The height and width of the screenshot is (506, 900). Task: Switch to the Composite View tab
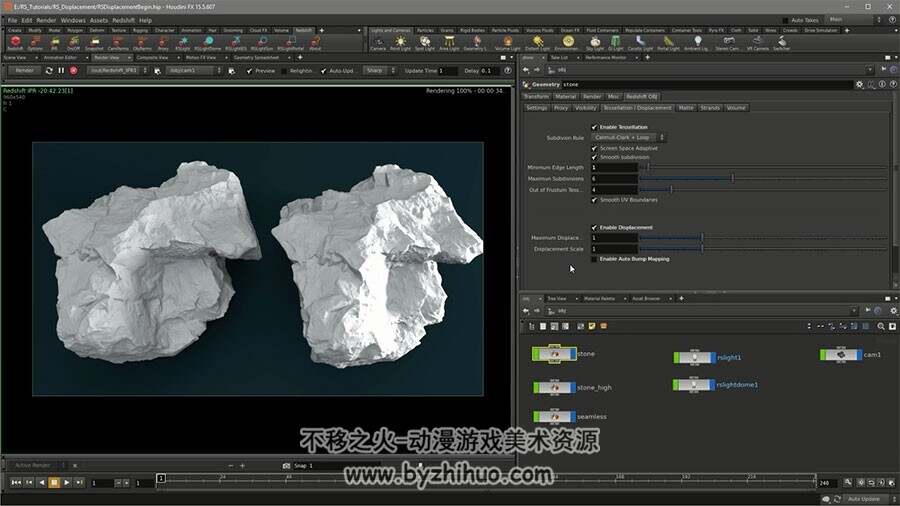coord(152,57)
